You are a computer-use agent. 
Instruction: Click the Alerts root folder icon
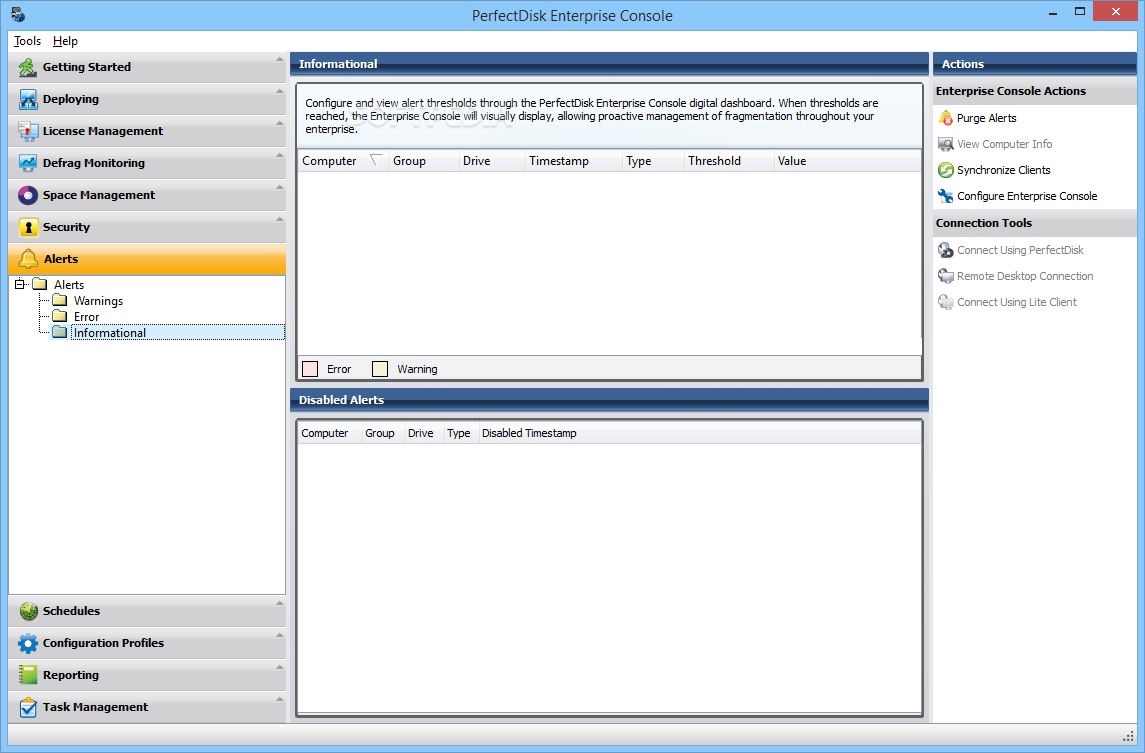click(40, 284)
